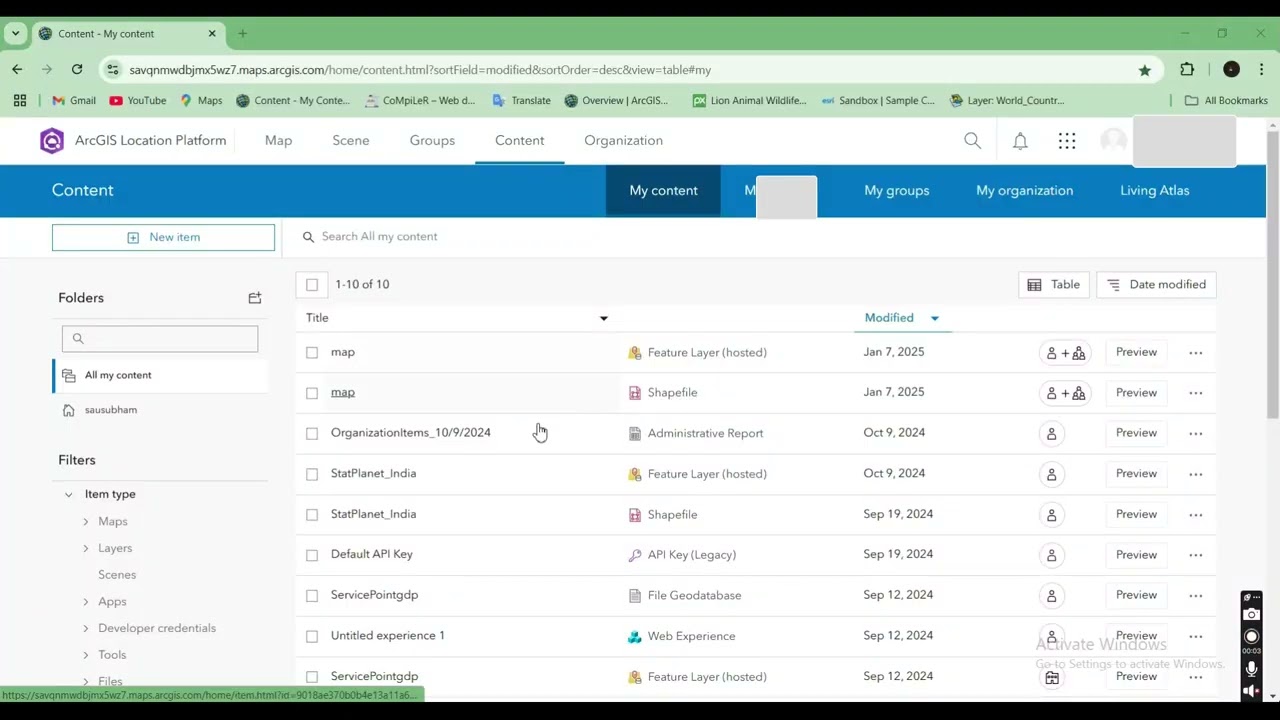Open browser extensions puzzle icon
The width and height of the screenshot is (1280, 720).
[1187, 69]
